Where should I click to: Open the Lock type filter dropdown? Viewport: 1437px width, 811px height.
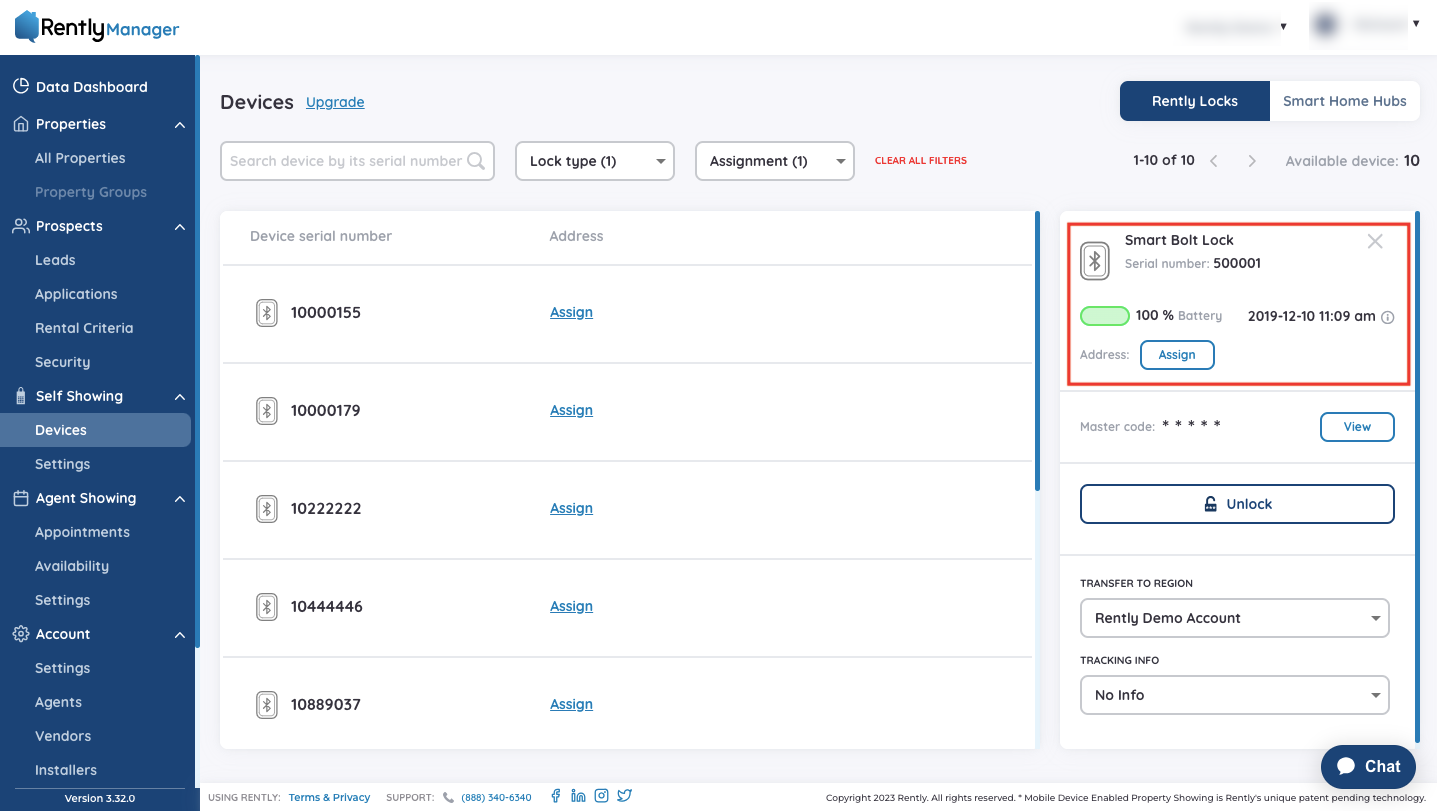(595, 161)
